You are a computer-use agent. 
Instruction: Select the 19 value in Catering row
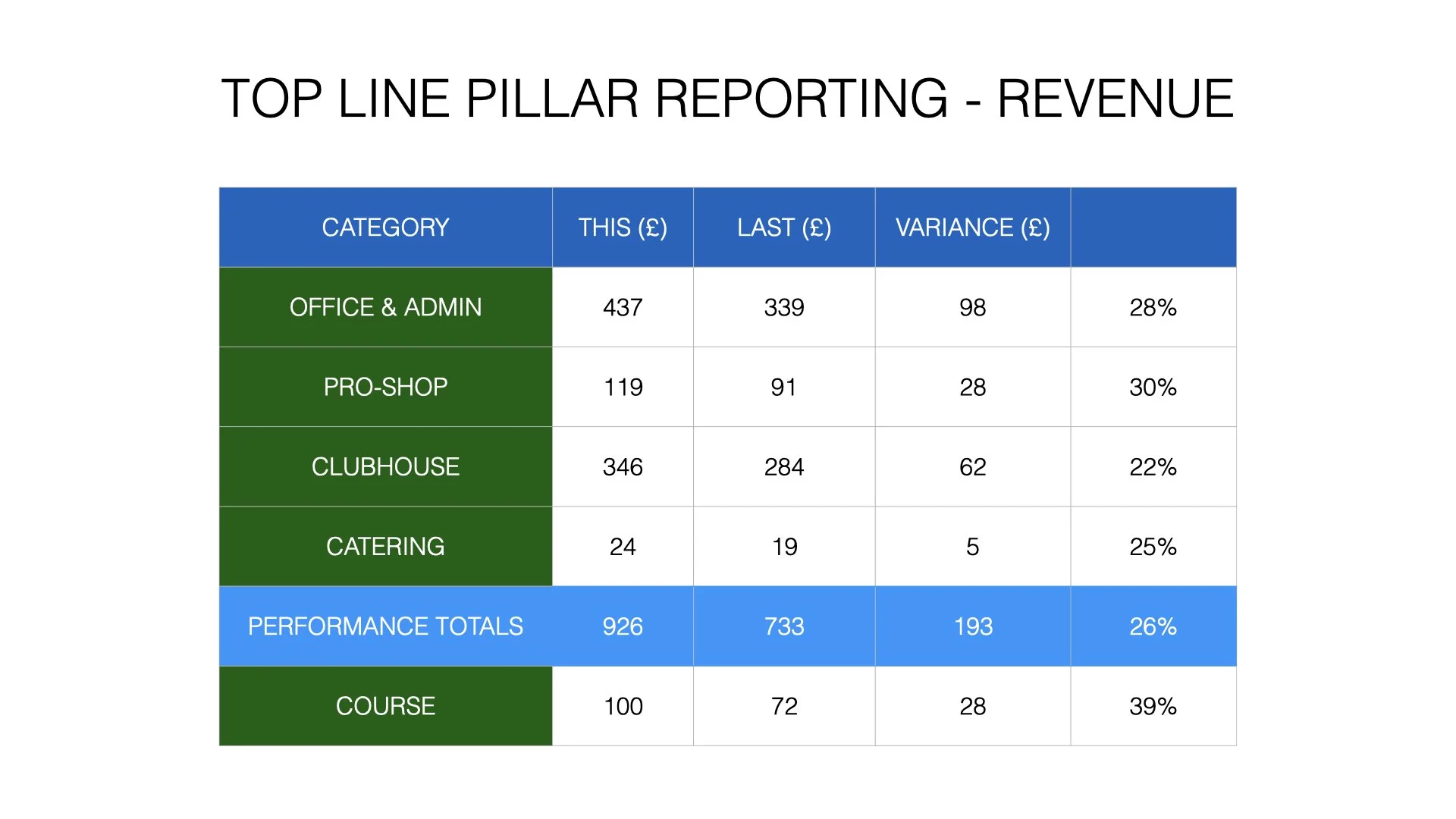[784, 546]
